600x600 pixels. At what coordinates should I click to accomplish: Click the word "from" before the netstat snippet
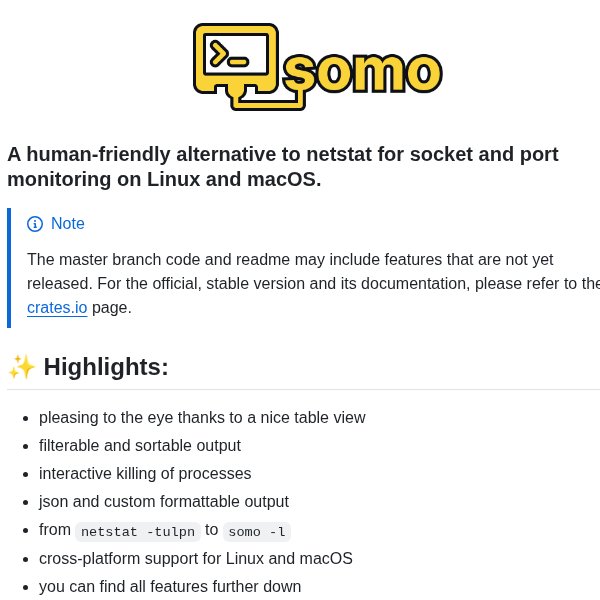(55, 530)
